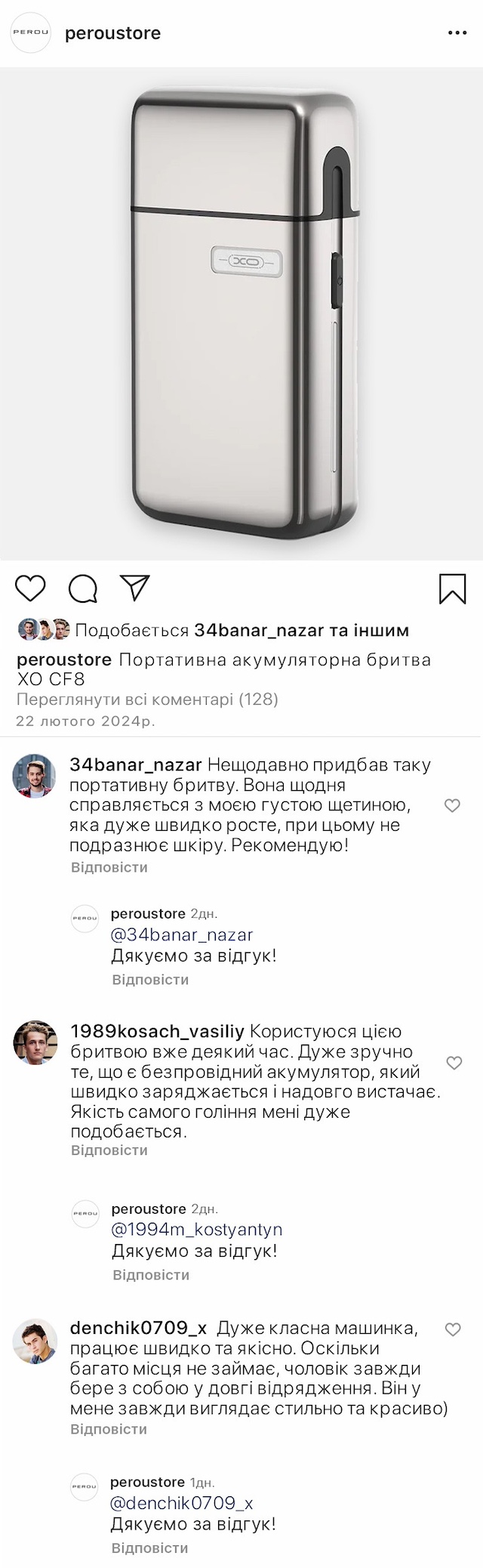Reply to denchik0709_x's comment

[109, 1429]
